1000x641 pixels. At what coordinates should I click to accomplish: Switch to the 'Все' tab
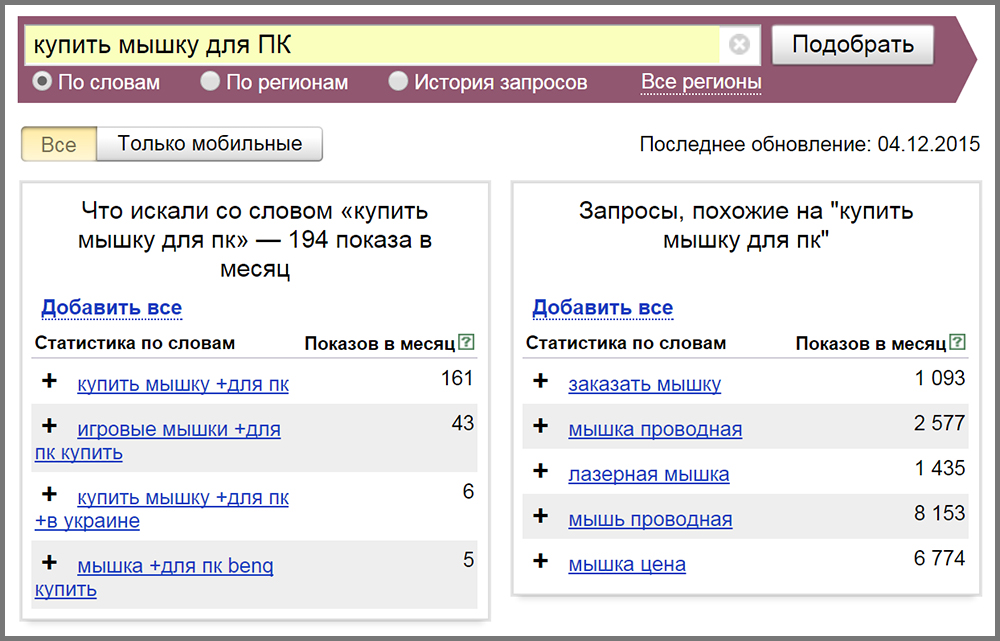58,144
